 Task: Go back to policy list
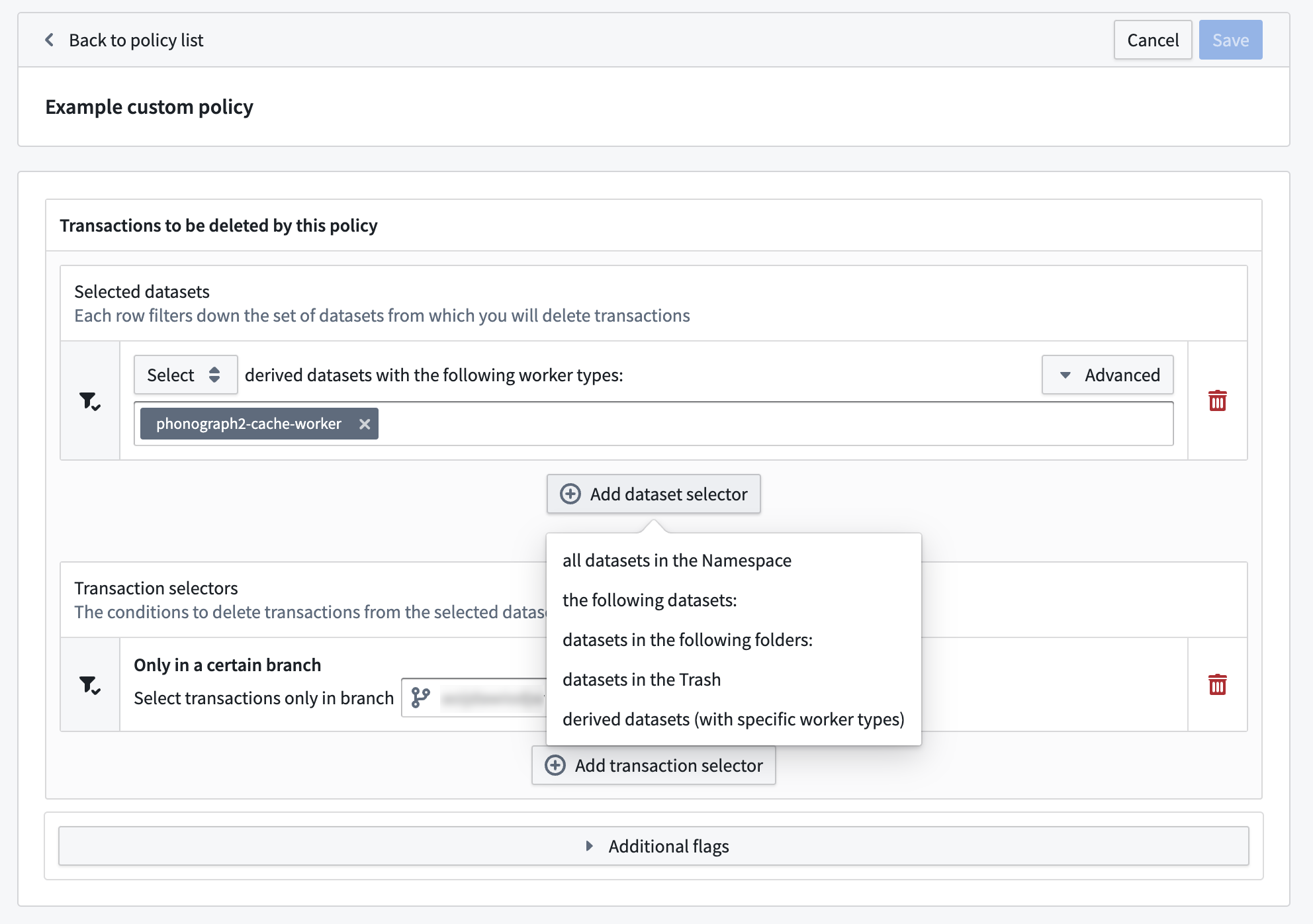pyautogui.click(x=124, y=40)
